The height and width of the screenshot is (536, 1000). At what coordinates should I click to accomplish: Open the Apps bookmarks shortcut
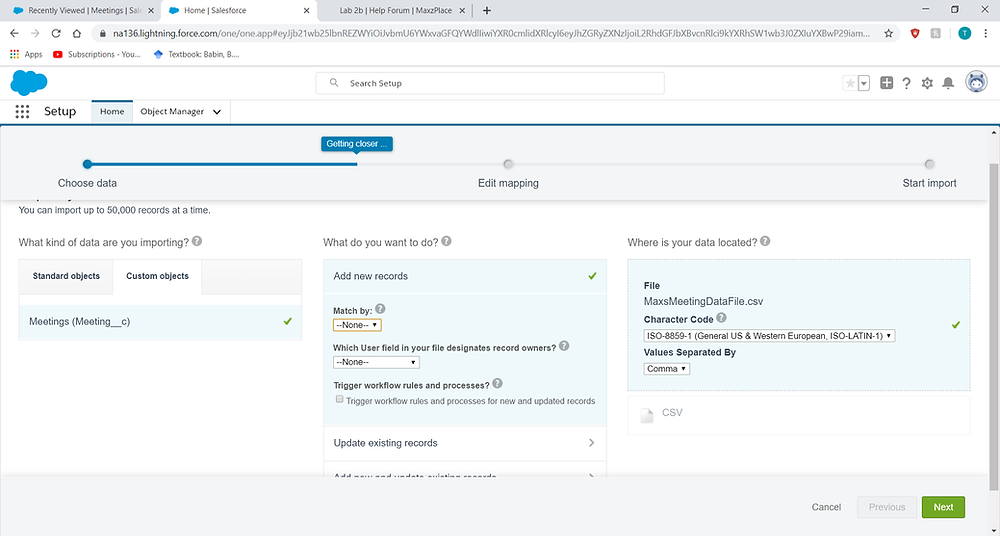click(26, 54)
